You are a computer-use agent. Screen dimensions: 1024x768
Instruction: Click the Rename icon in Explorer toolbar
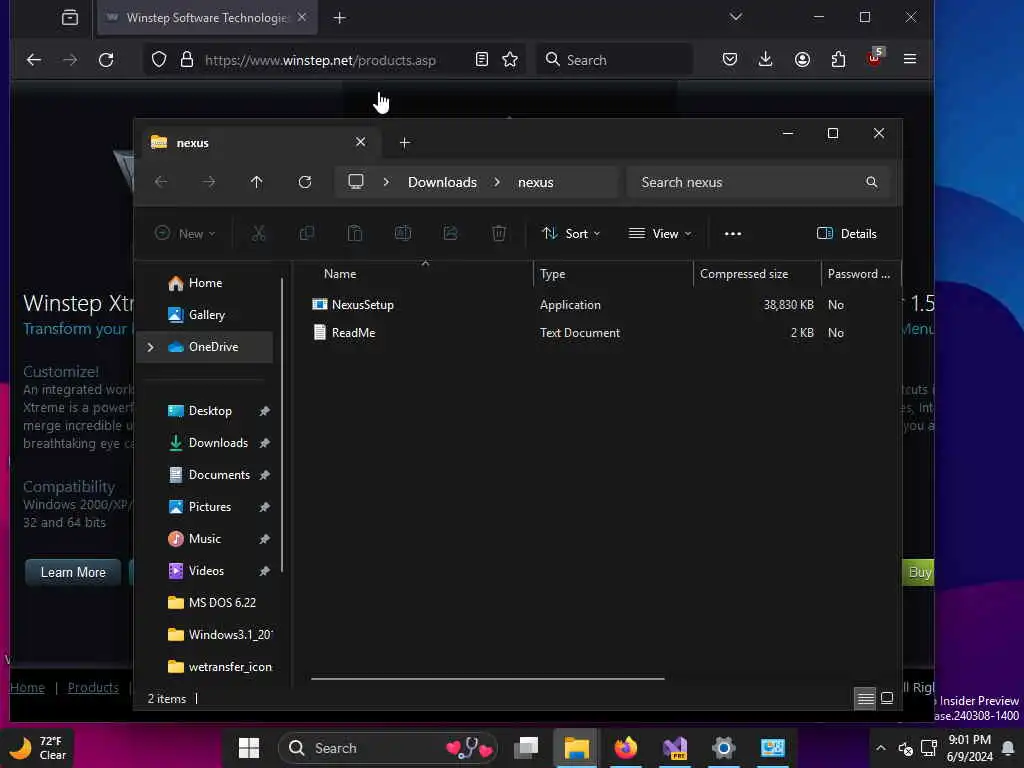tap(403, 233)
